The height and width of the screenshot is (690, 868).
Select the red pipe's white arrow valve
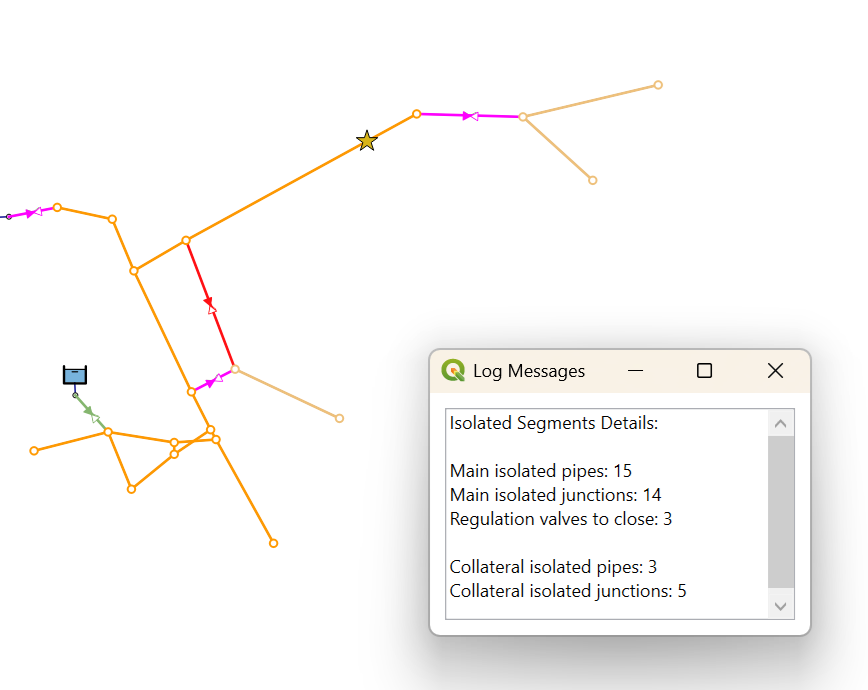click(212, 309)
